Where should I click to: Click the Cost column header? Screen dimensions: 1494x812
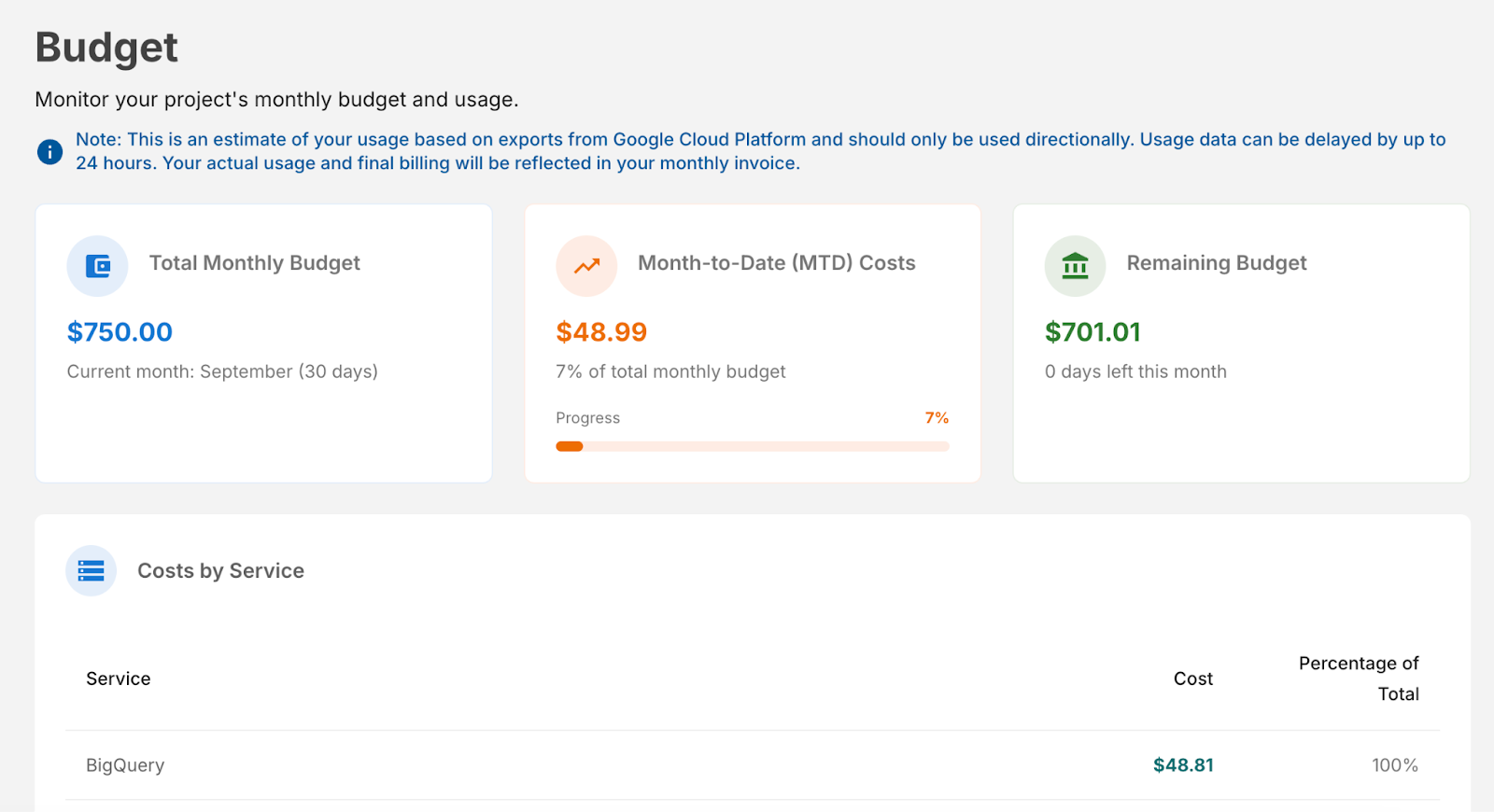click(x=1192, y=679)
